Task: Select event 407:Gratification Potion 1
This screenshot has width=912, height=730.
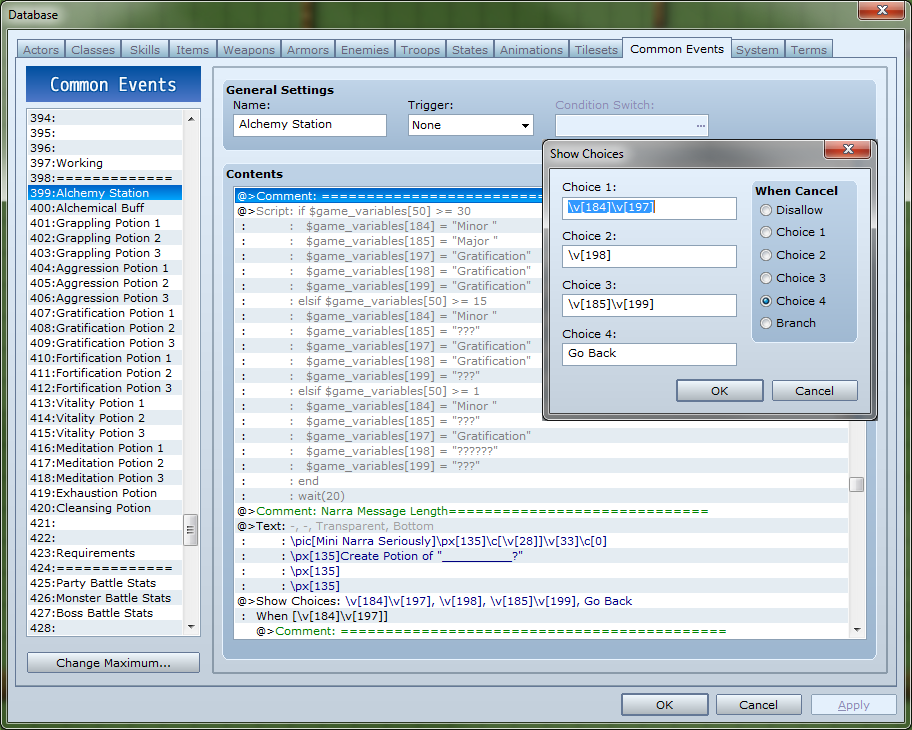Action: 105,313
